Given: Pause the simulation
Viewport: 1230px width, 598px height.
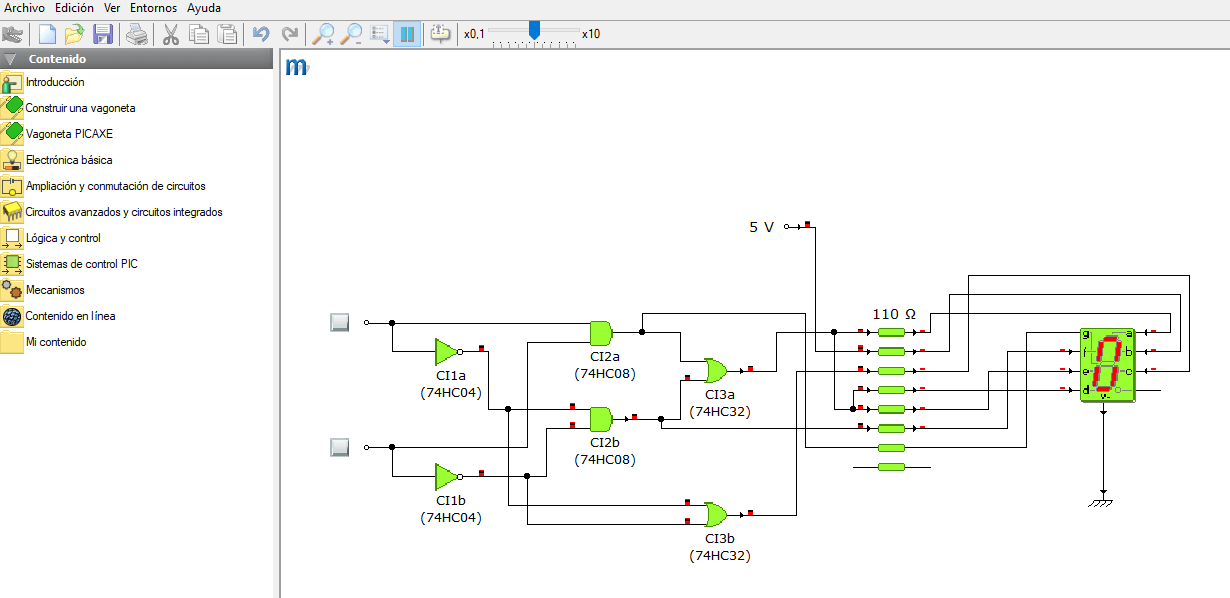Looking at the screenshot, I should pyautogui.click(x=407, y=34).
